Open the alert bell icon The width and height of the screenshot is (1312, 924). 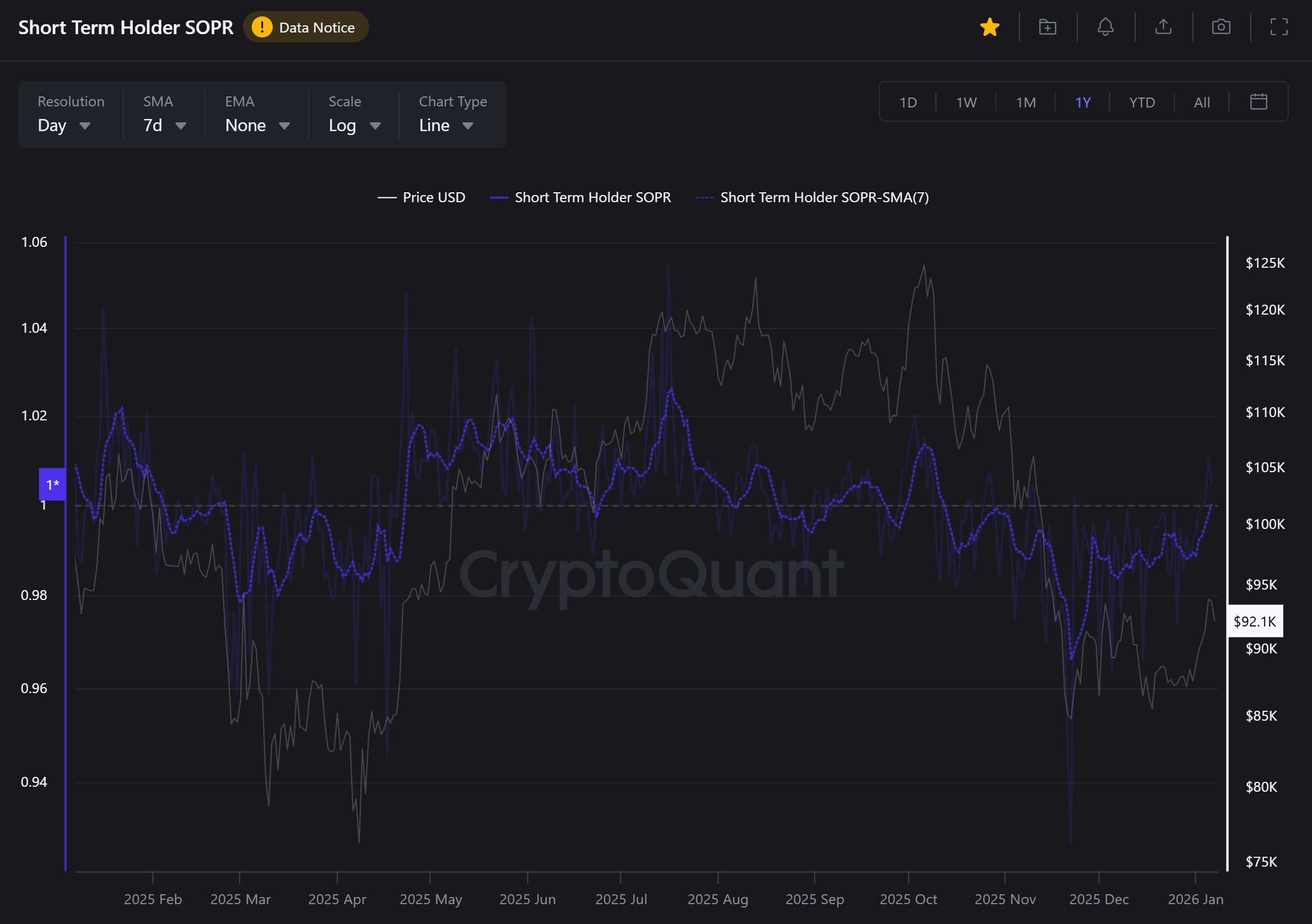click(x=1105, y=27)
